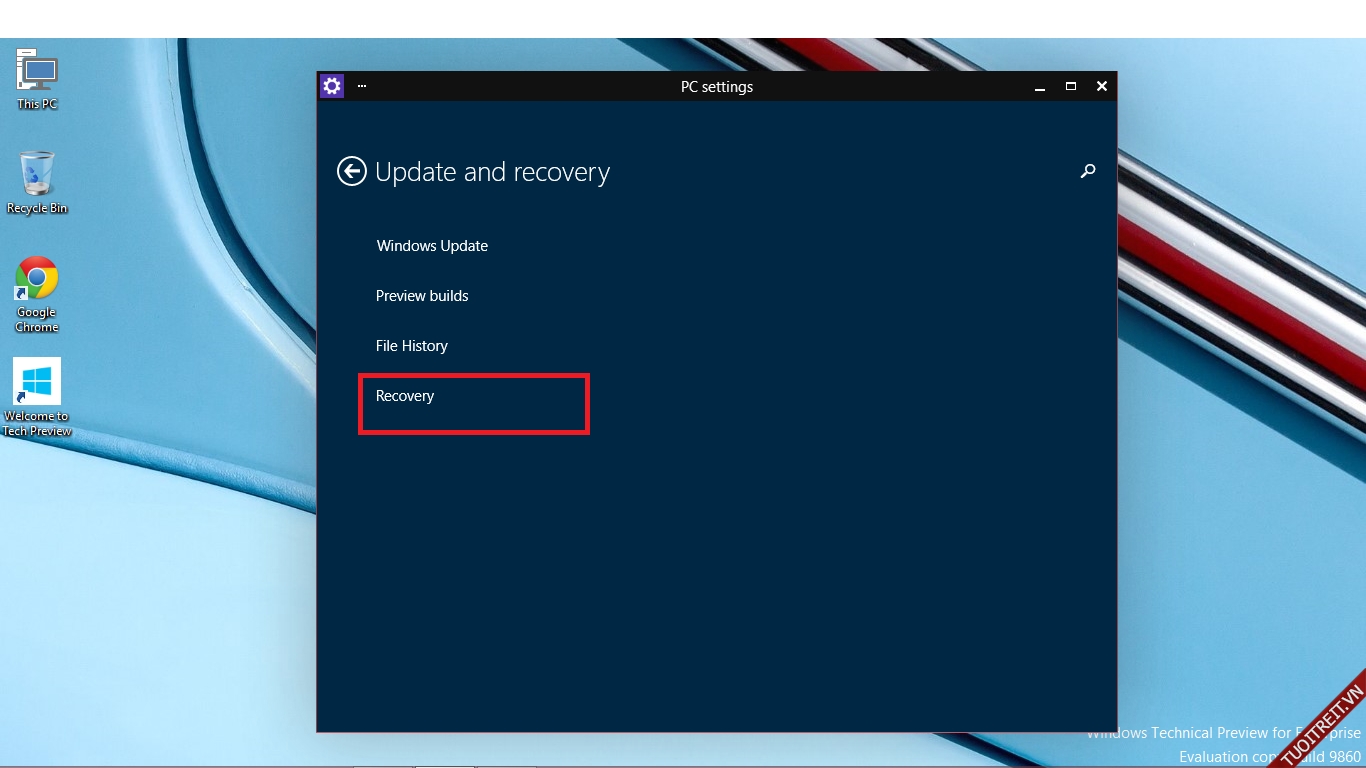The image size is (1366, 768).
Task: Open search with the magnifier icon
Action: tap(1088, 171)
